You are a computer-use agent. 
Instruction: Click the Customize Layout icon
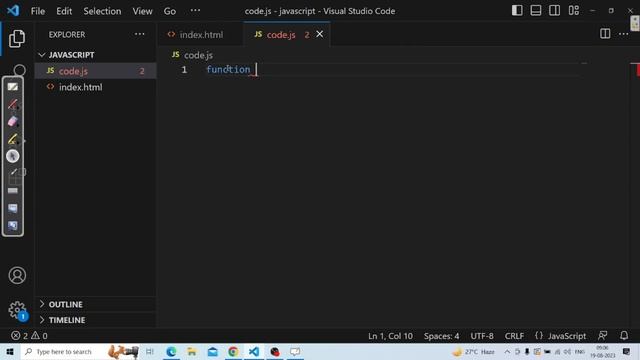[573, 11]
